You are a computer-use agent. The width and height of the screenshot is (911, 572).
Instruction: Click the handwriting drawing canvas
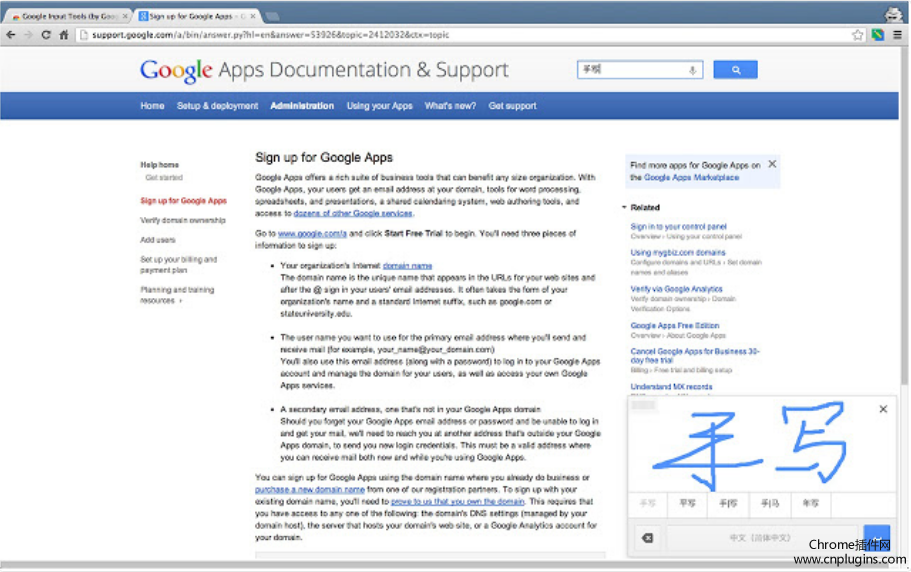coord(761,446)
